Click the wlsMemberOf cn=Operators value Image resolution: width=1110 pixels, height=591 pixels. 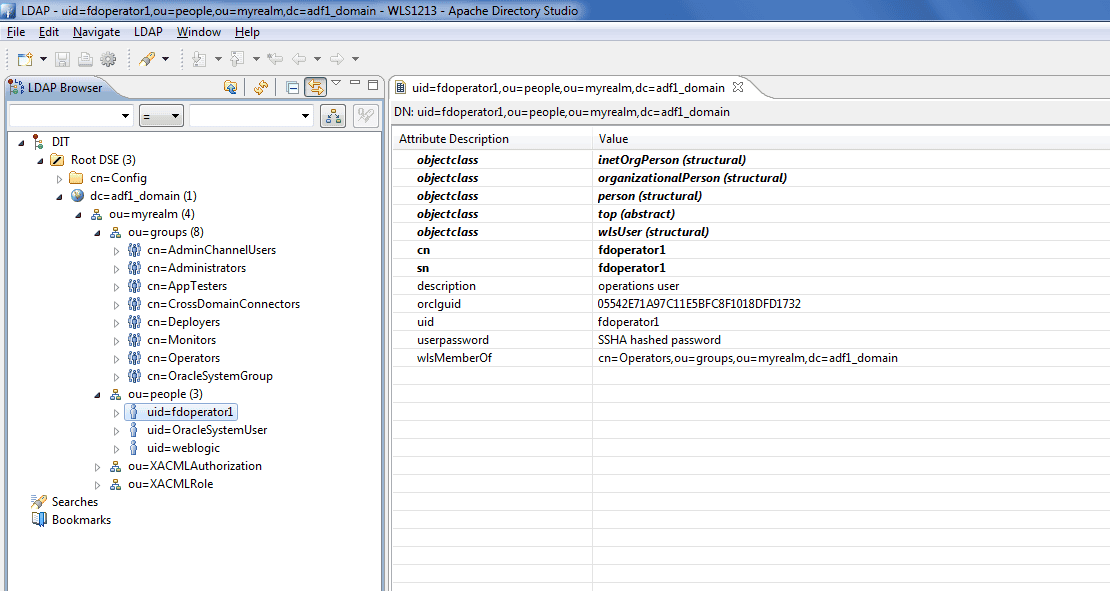748,358
